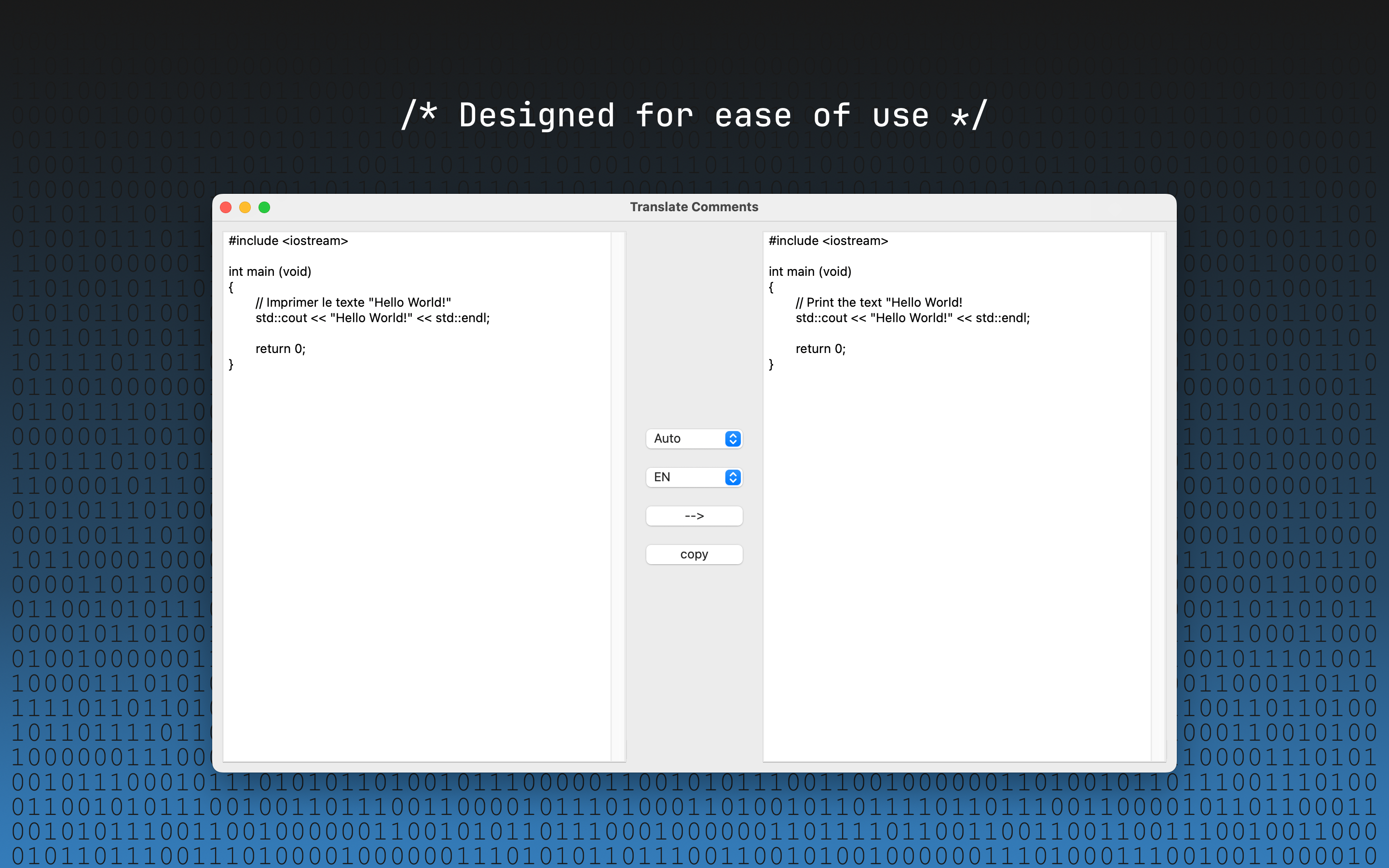Screen dimensions: 1389x868
Task: Click the translated 'Print the text' comment
Action: coord(879,302)
